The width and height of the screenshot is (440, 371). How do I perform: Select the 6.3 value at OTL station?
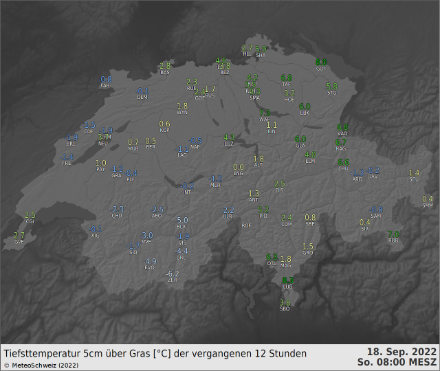(272, 257)
